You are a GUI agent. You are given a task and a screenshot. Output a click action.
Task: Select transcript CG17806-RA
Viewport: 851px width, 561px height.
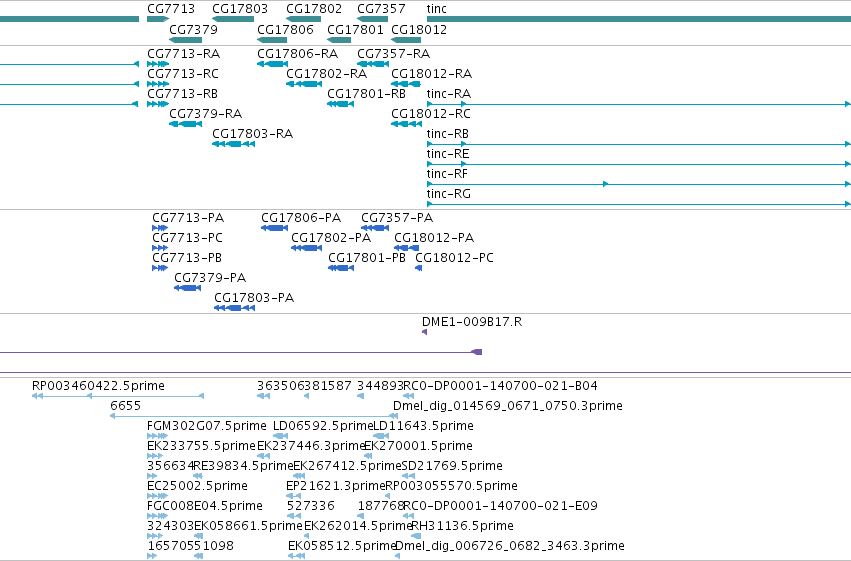(x=297, y=54)
